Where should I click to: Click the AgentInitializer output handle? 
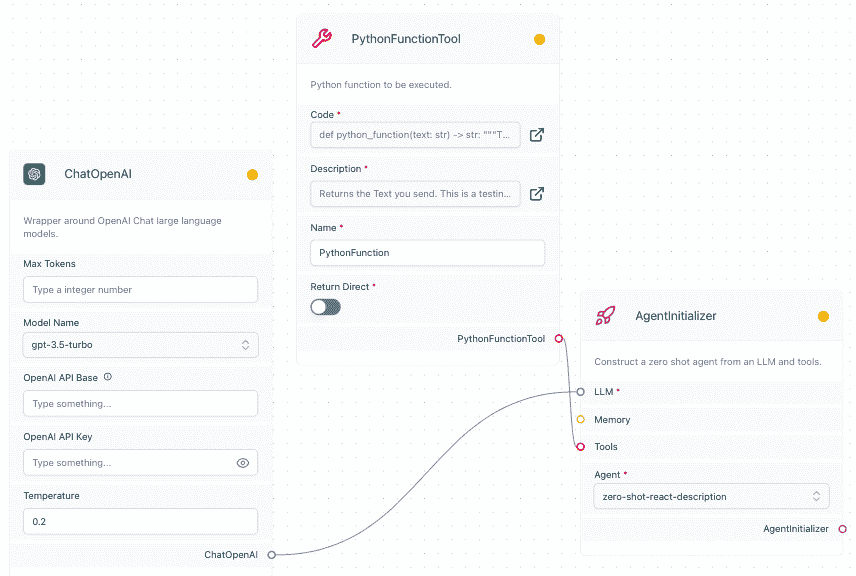click(842, 529)
